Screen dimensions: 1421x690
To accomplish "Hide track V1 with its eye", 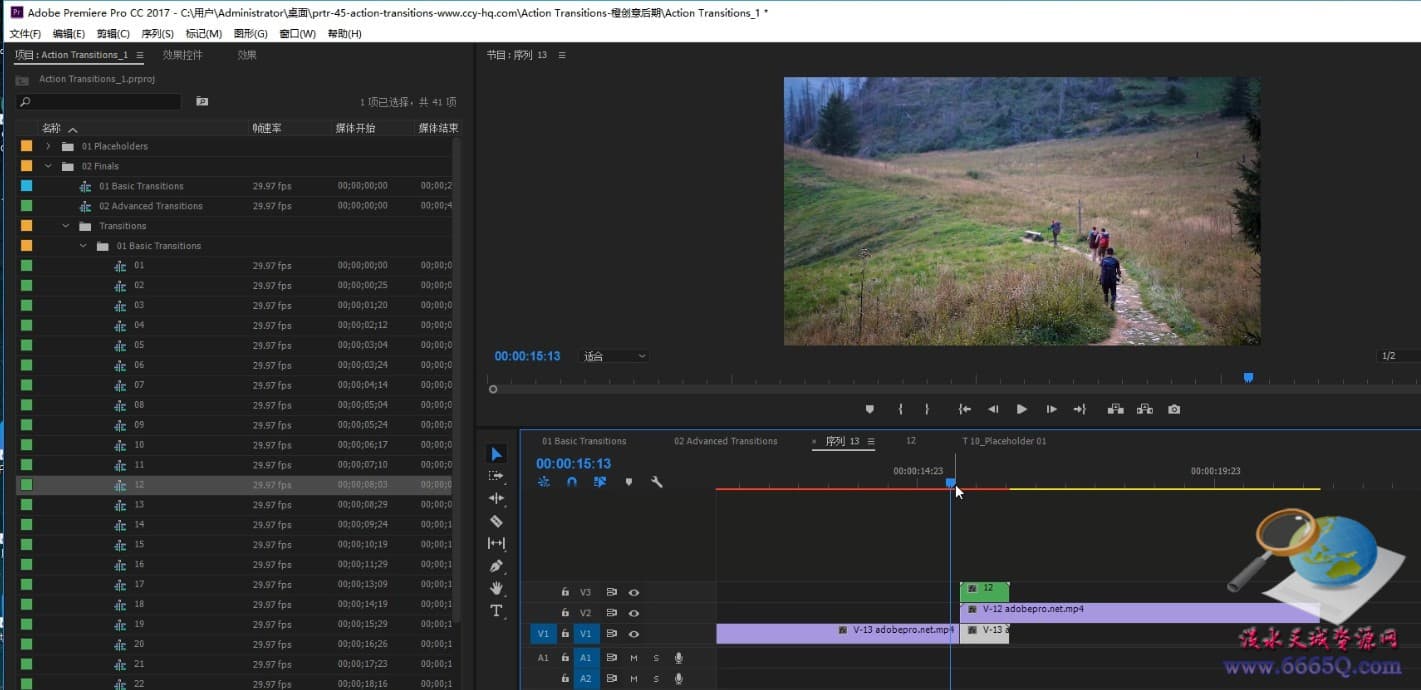I will click(634, 634).
